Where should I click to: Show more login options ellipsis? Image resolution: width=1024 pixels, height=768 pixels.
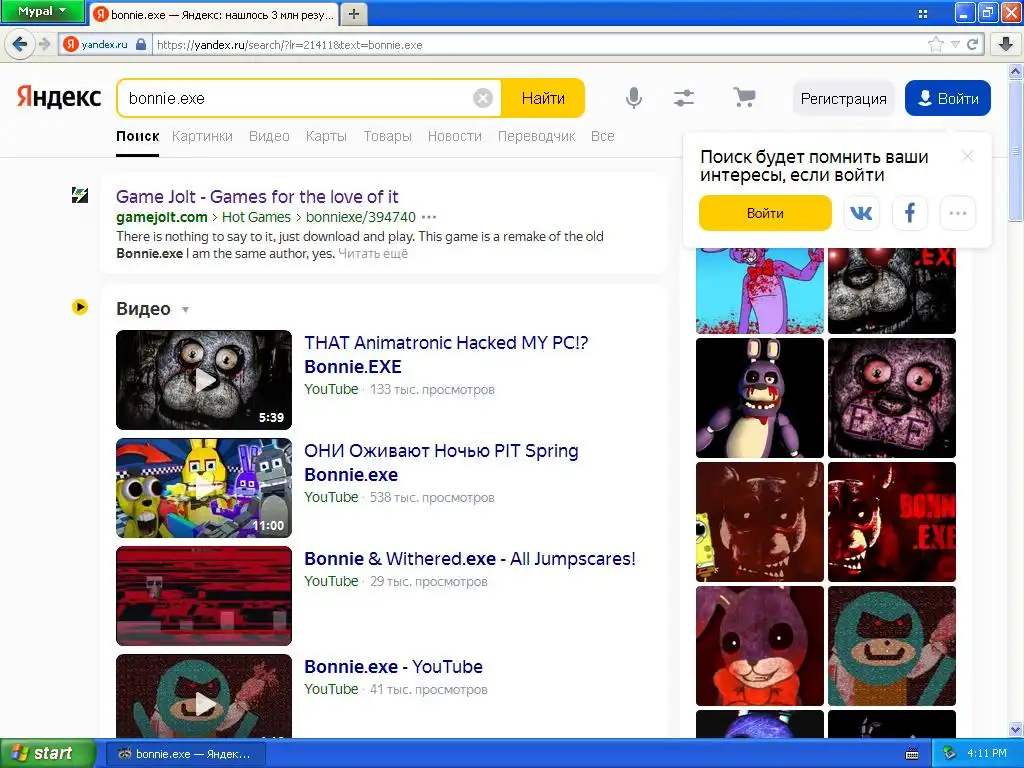click(957, 213)
